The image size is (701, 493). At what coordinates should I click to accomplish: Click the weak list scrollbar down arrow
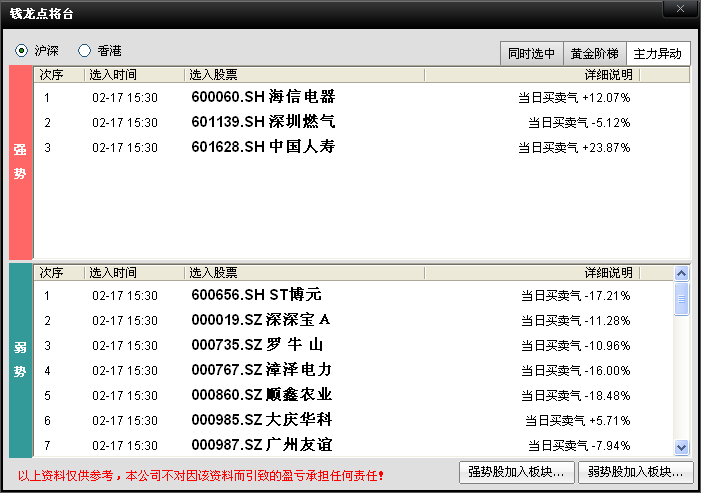681,447
